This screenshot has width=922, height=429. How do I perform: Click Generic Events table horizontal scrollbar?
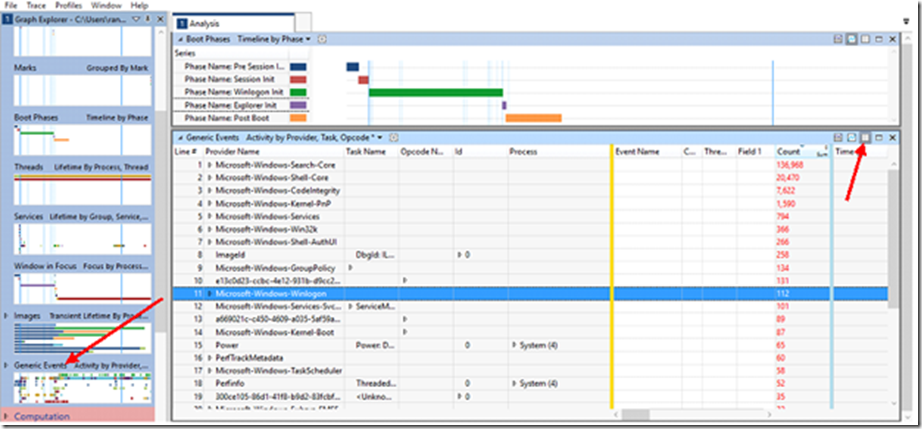(x=635, y=415)
